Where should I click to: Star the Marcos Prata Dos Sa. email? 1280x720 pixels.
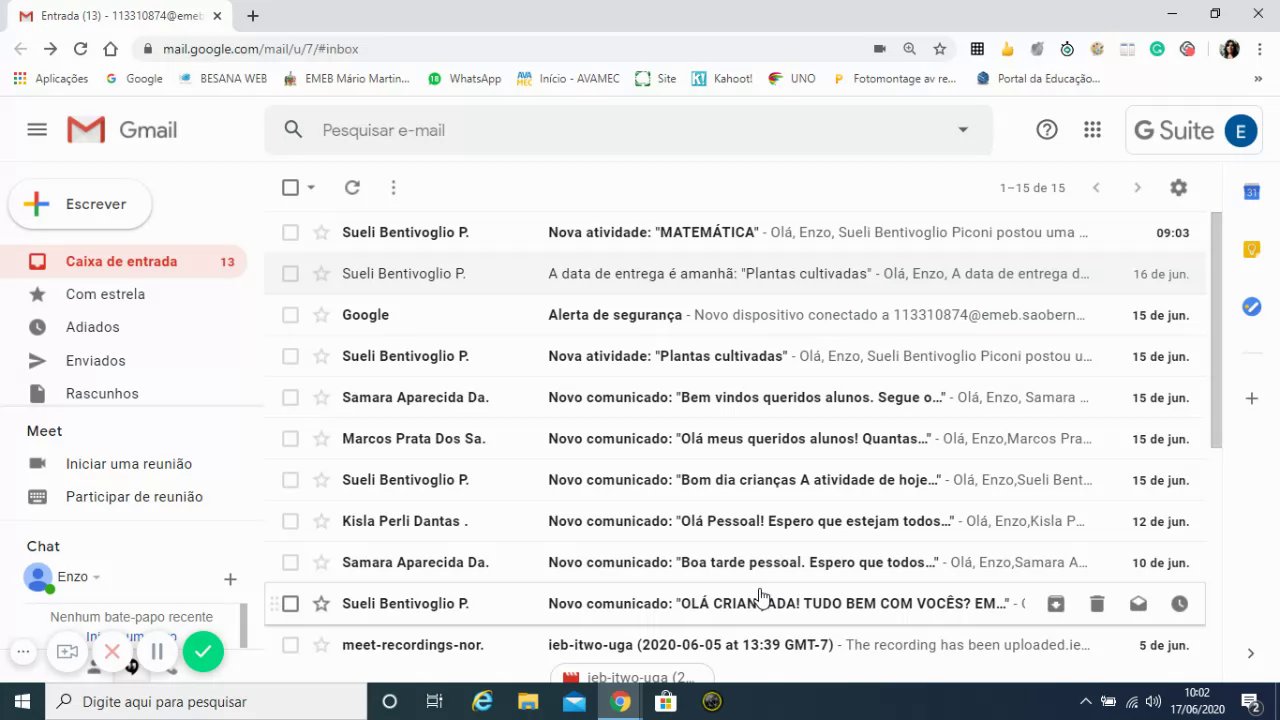[x=321, y=439]
